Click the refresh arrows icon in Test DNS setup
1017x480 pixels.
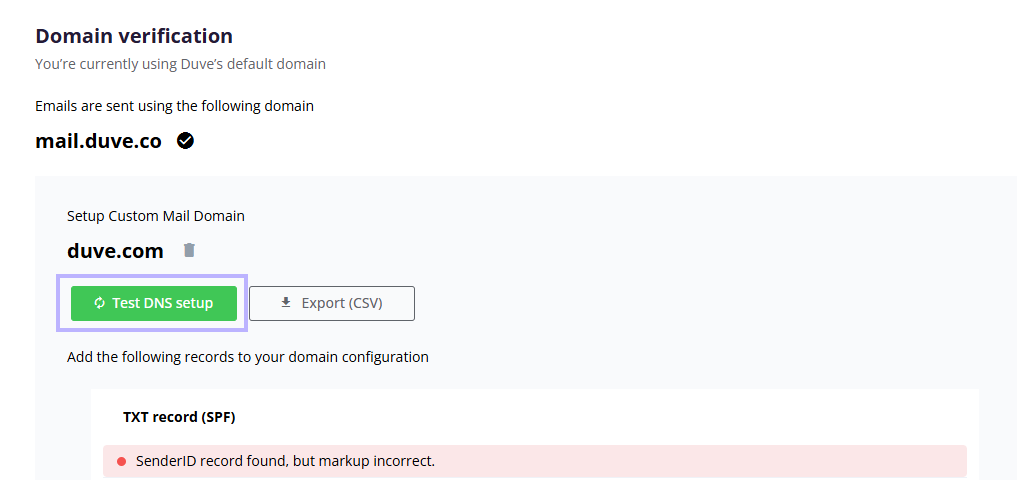(99, 303)
